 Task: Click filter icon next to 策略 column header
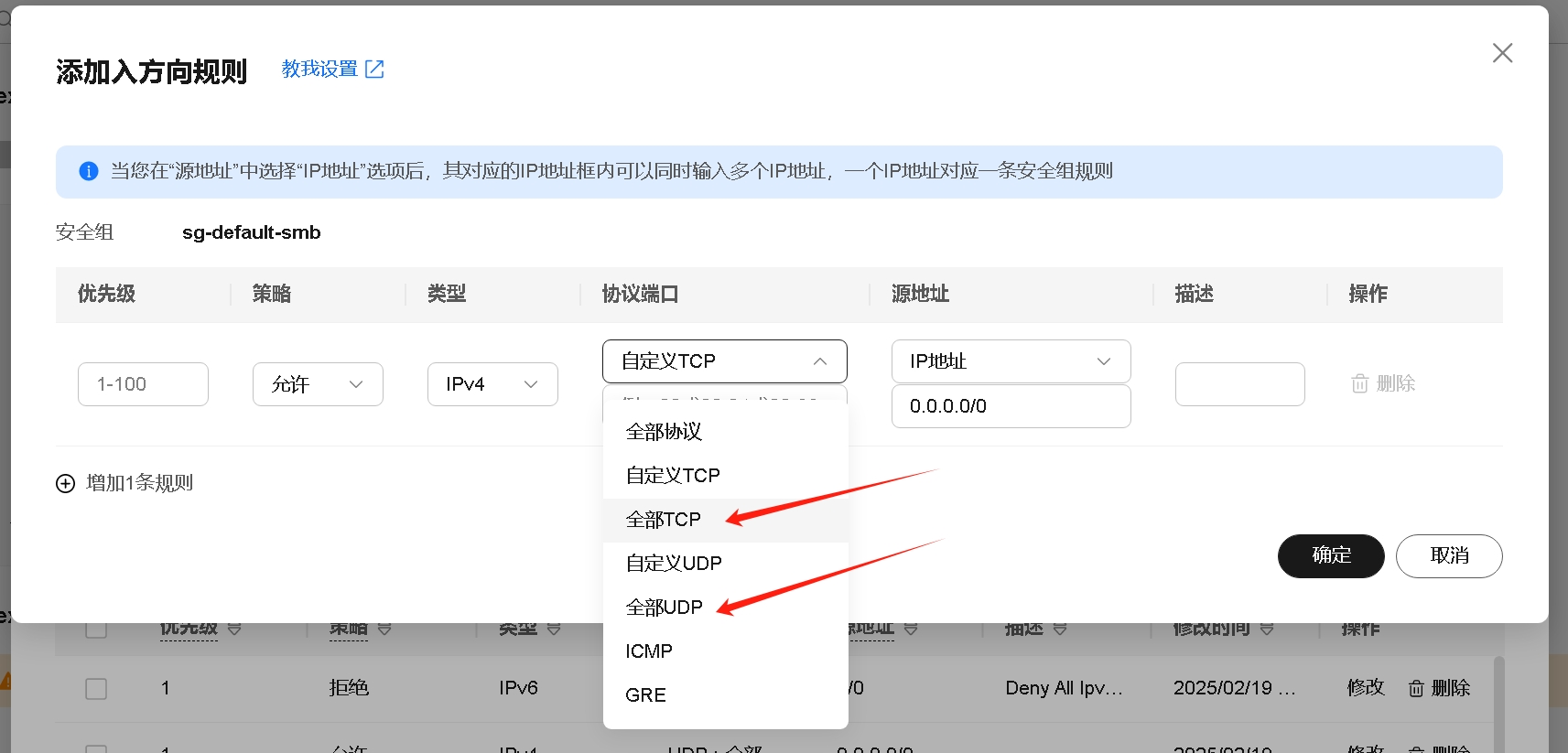384,629
